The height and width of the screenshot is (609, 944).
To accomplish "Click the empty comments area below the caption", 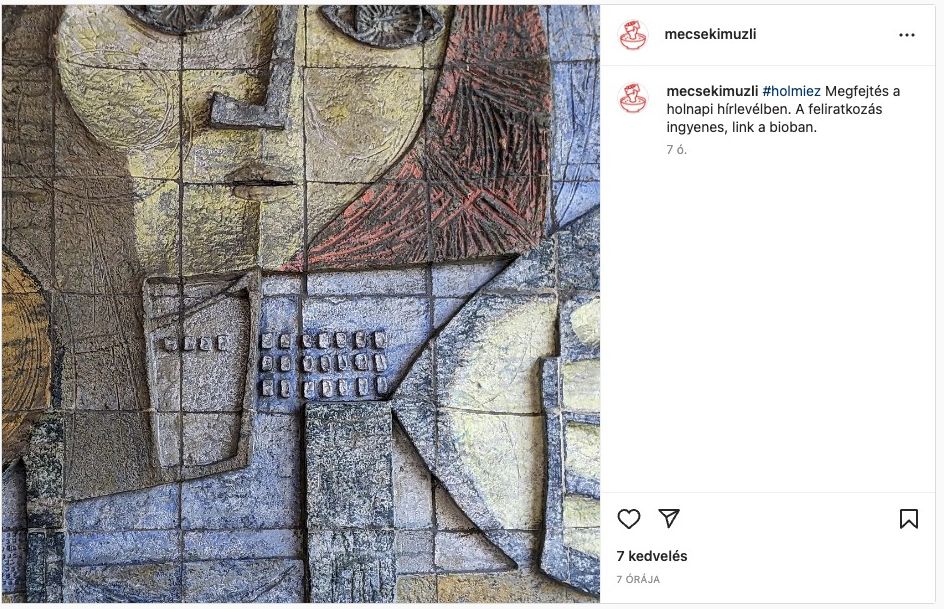I will coord(768,325).
